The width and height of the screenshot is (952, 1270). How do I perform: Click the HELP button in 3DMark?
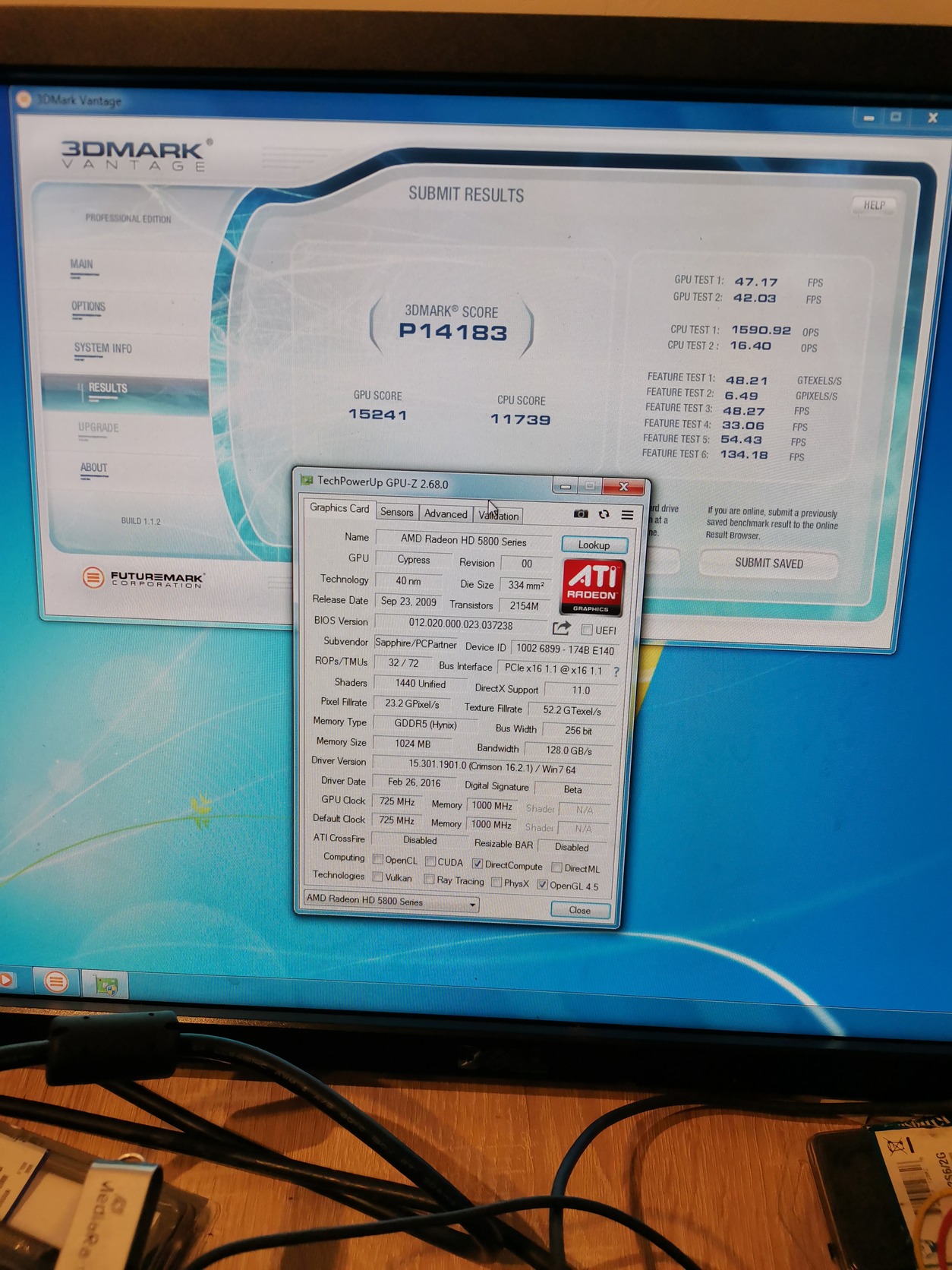pos(874,205)
